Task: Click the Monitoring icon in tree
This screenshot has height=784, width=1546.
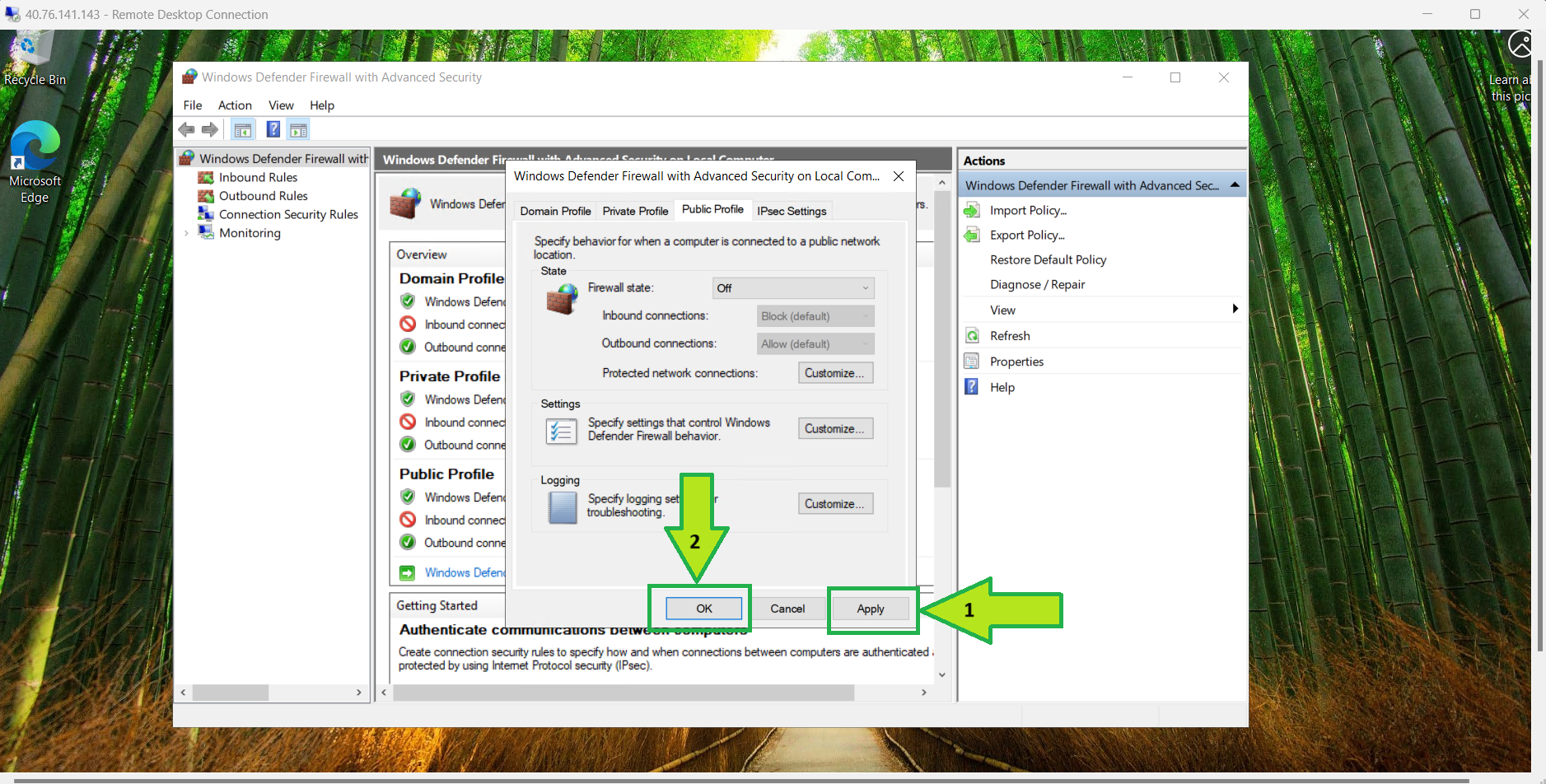Action: pyautogui.click(x=206, y=233)
